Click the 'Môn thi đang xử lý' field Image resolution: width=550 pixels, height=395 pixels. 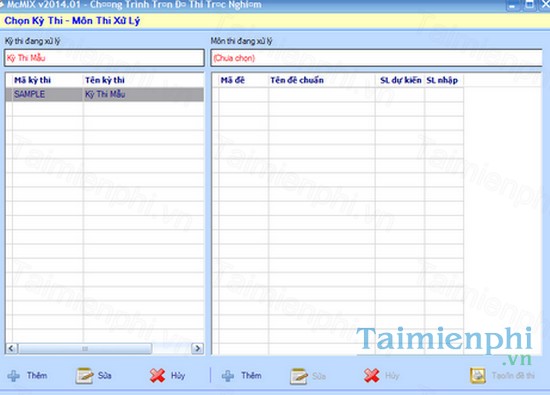point(376,58)
